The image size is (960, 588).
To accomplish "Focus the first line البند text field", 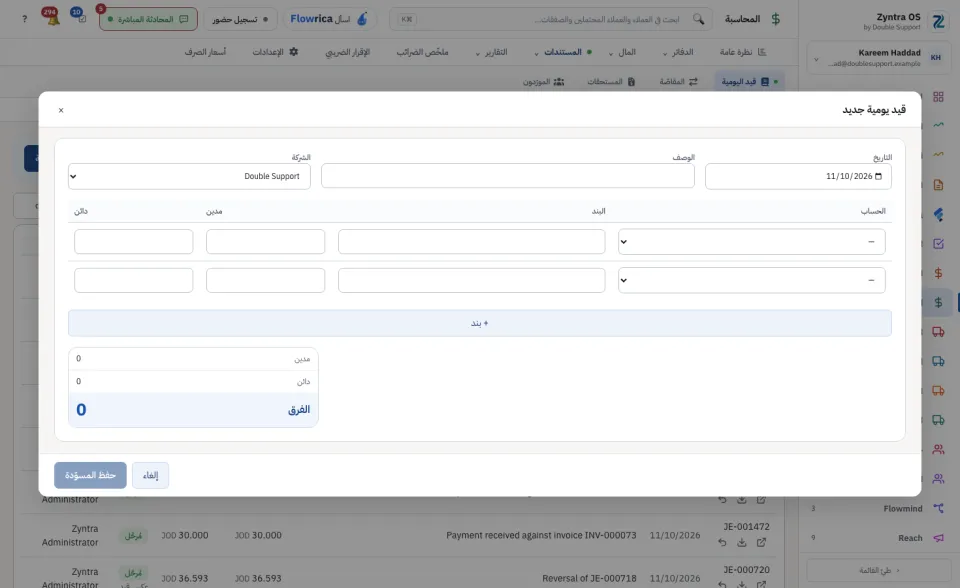I will (x=471, y=242).
